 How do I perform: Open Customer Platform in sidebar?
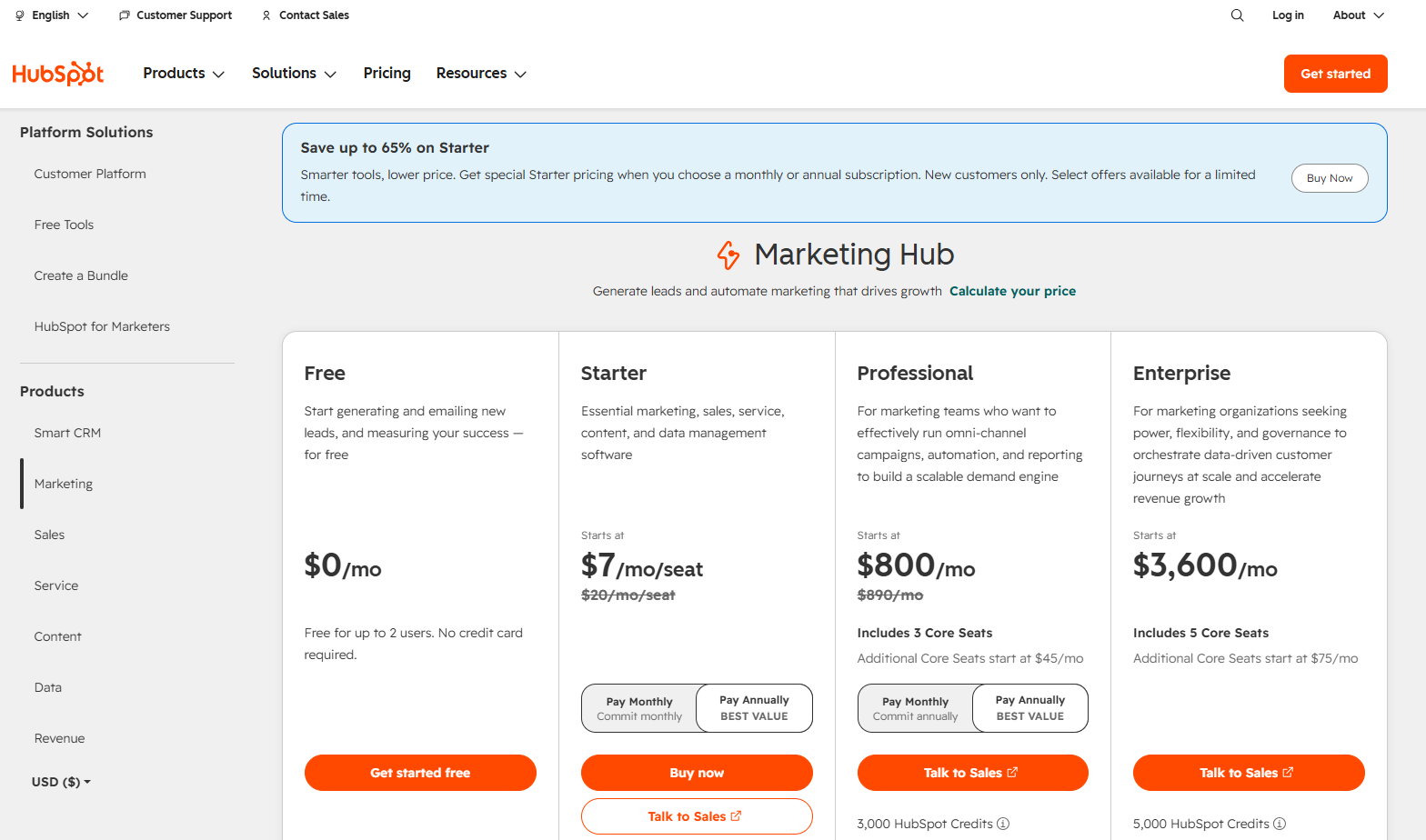click(x=90, y=174)
